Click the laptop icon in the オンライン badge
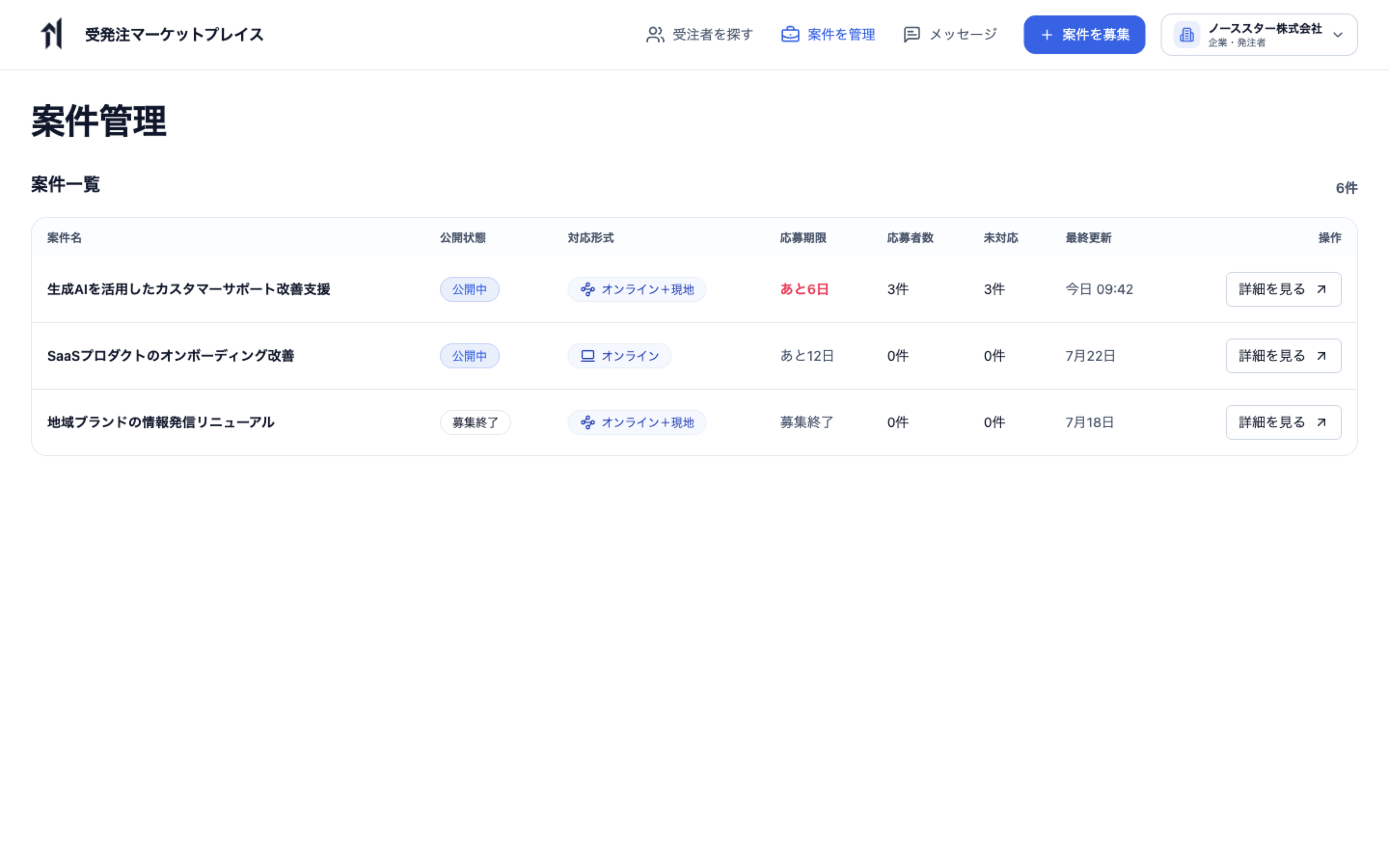1389x868 pixels. pyautogui.click(x=588, y=356)
